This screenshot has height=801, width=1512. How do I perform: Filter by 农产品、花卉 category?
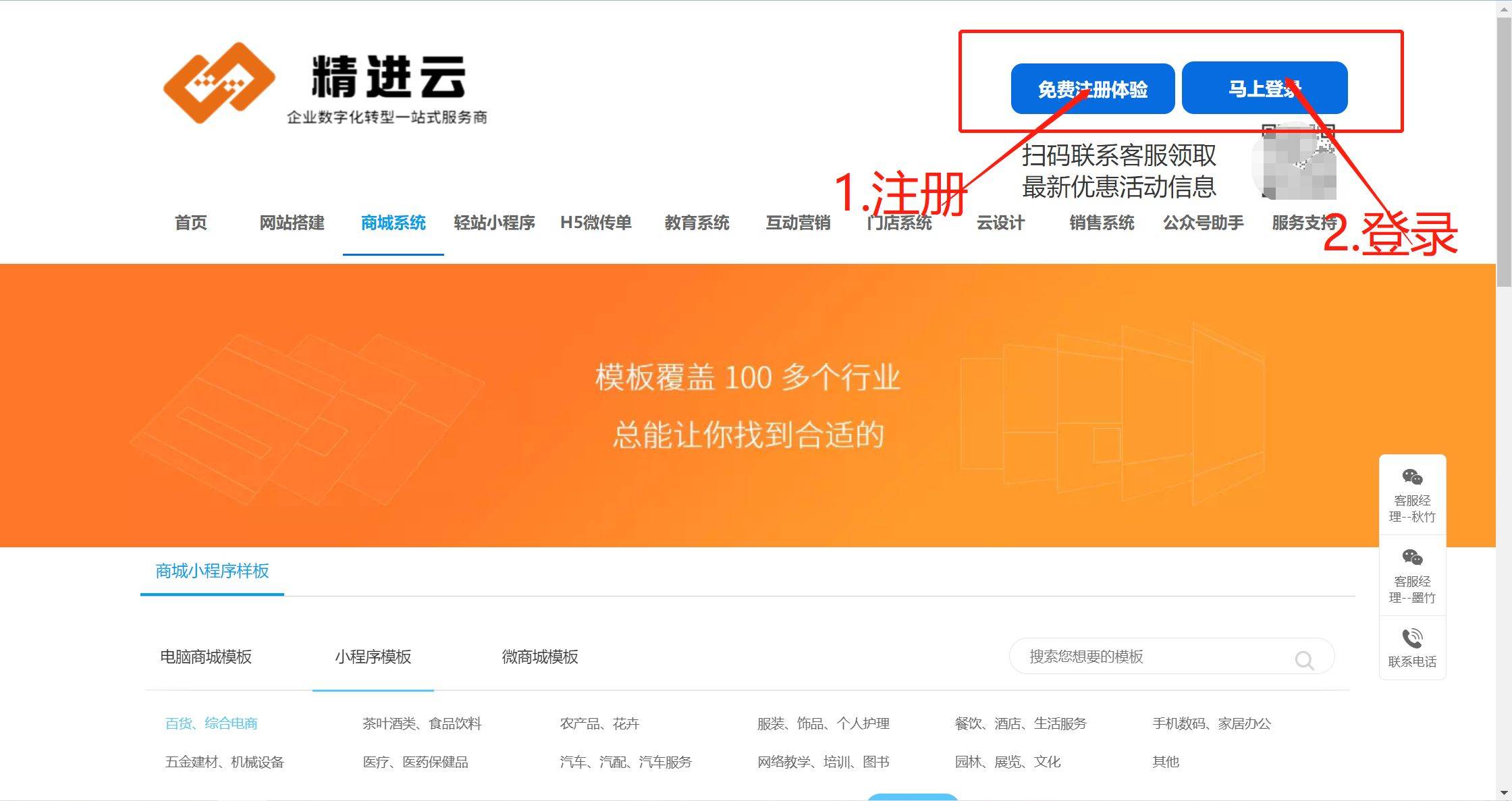[x=599, y=723]
